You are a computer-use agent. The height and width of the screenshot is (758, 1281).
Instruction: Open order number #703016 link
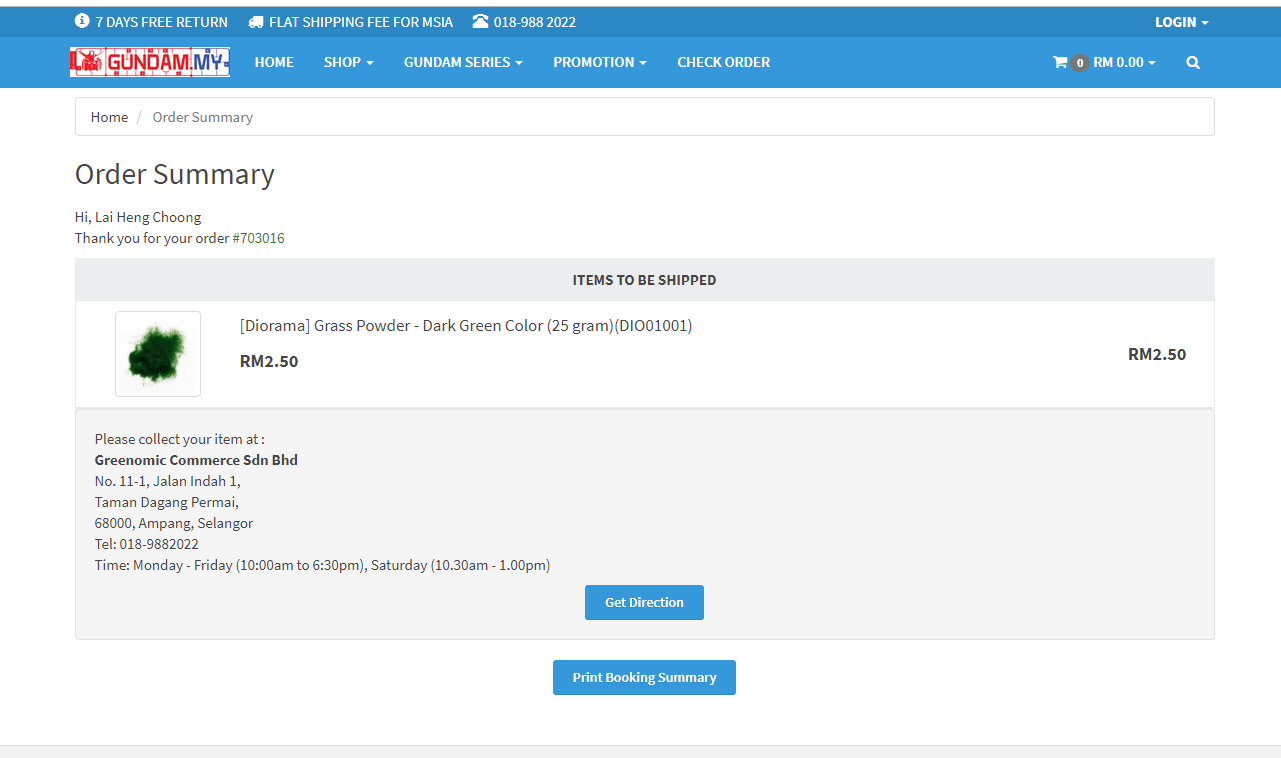click(258, 238)
